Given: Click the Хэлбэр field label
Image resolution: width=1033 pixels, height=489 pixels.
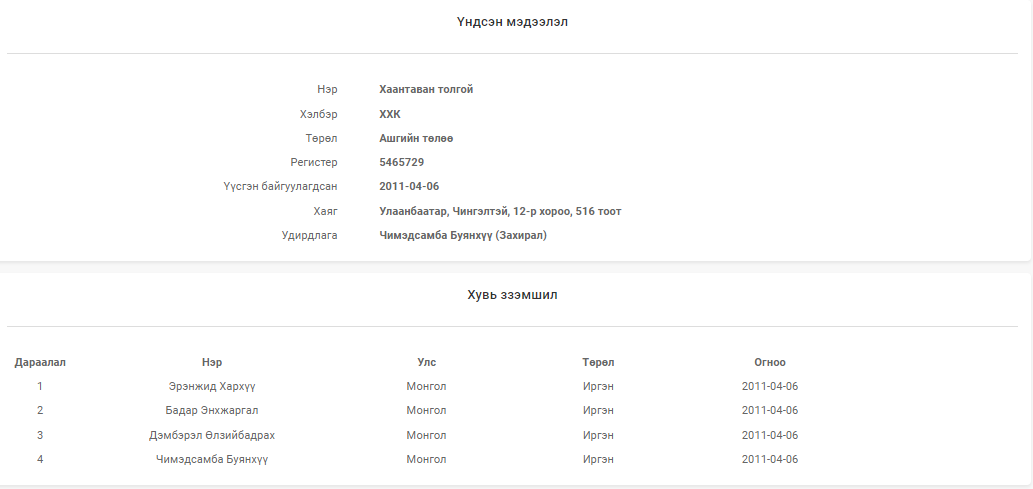Looking at the screenshot, I should click(318, 114).
